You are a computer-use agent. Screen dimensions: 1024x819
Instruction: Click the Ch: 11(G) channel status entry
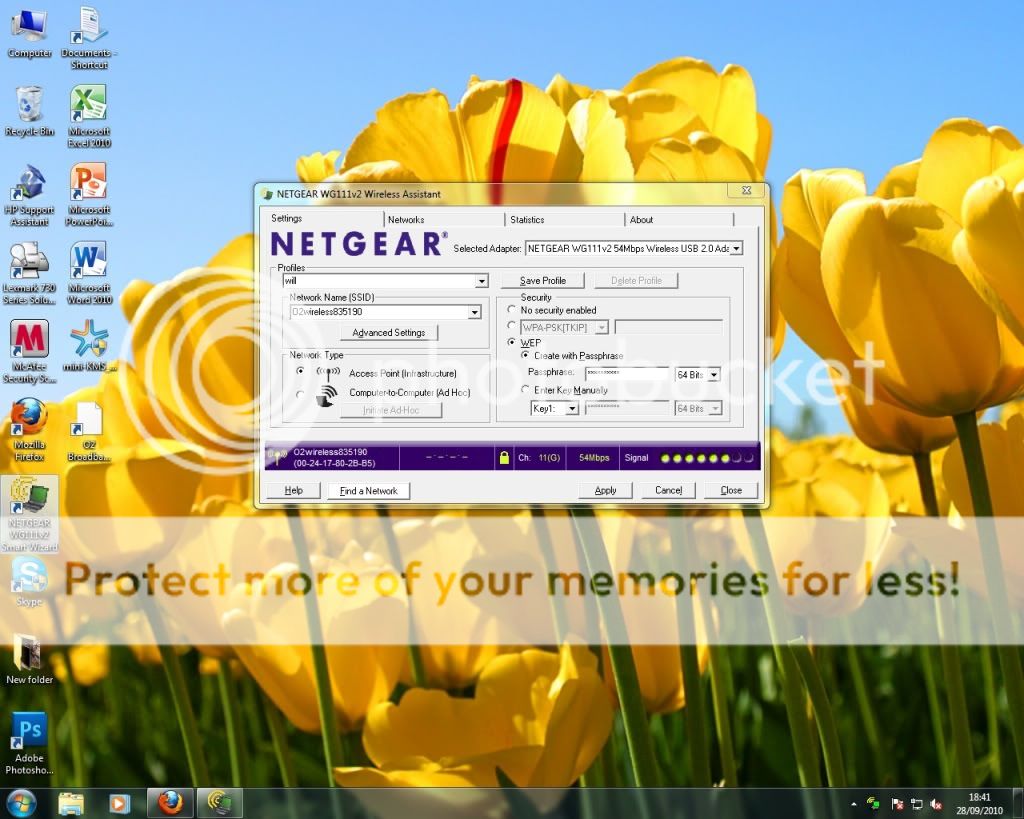pyautogui.click(x=539, y=458)
